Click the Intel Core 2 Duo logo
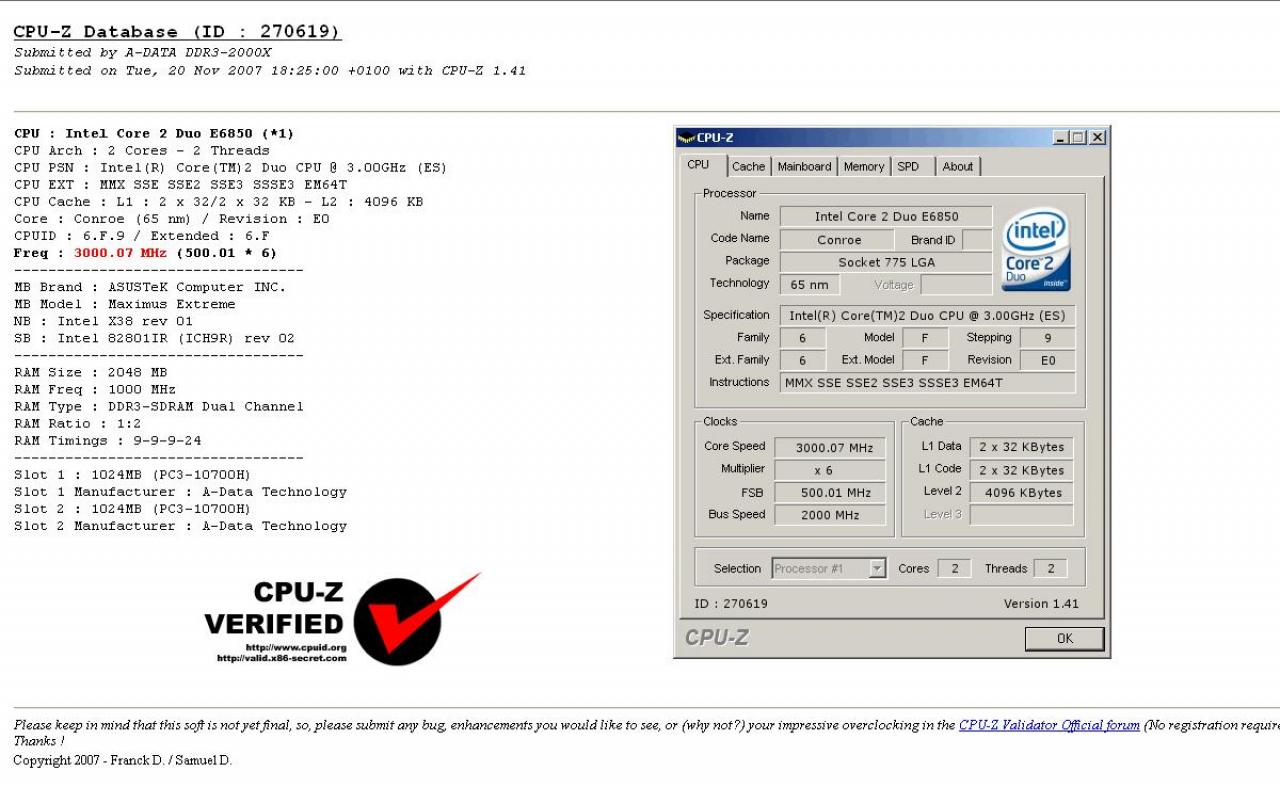The image size is (1280, 787). (1036, 249)
